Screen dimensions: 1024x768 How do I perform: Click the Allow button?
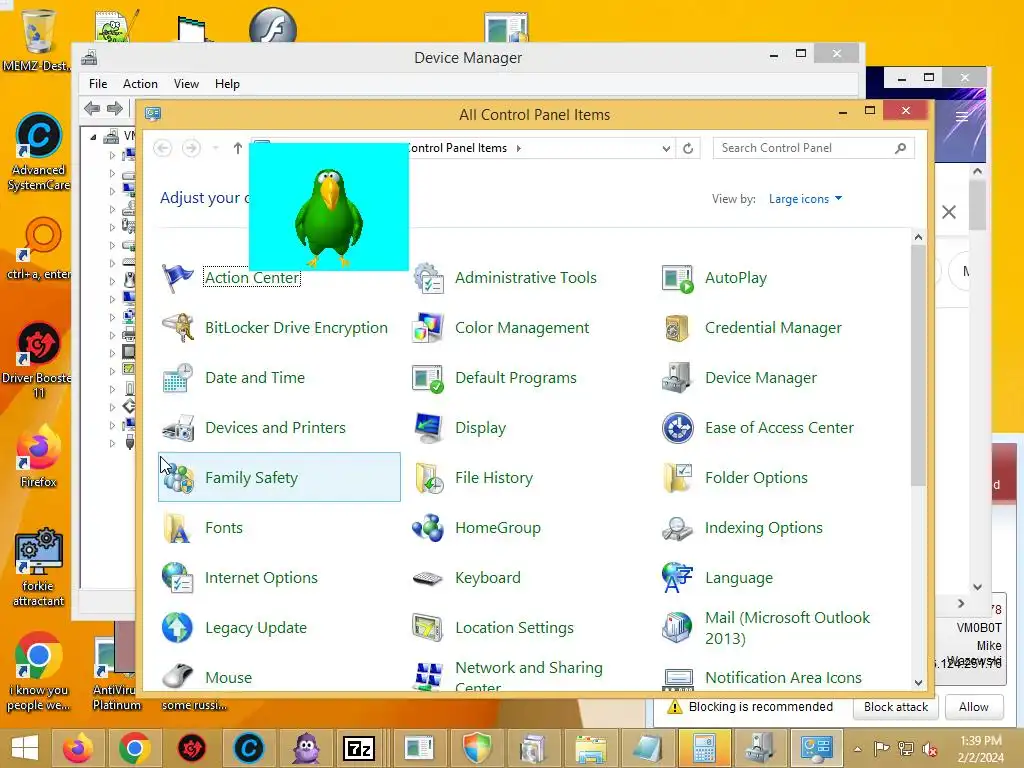coord(974,707)
